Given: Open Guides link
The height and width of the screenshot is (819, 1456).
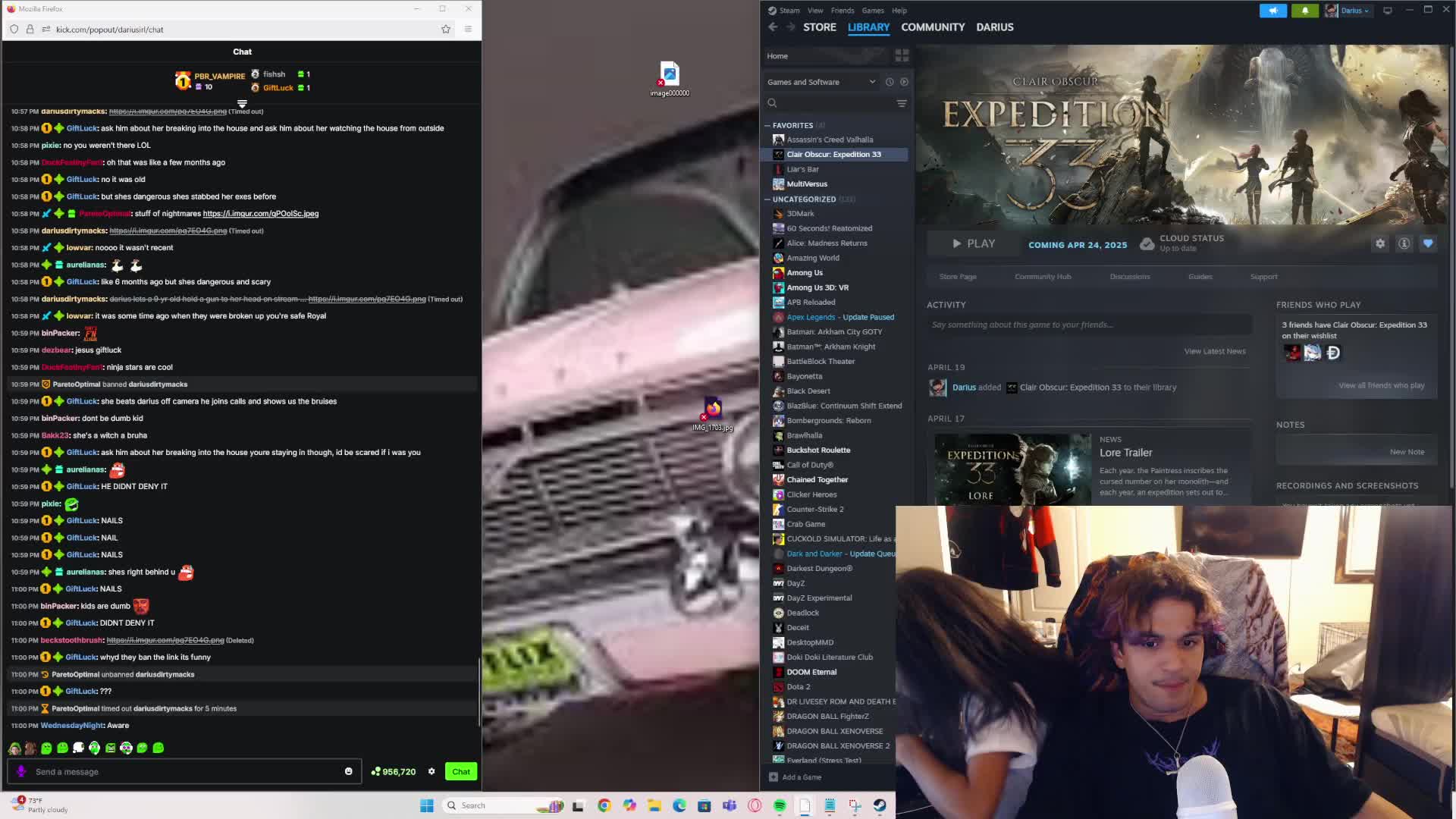Looking at the screenshot, I should click(1200, 277).
